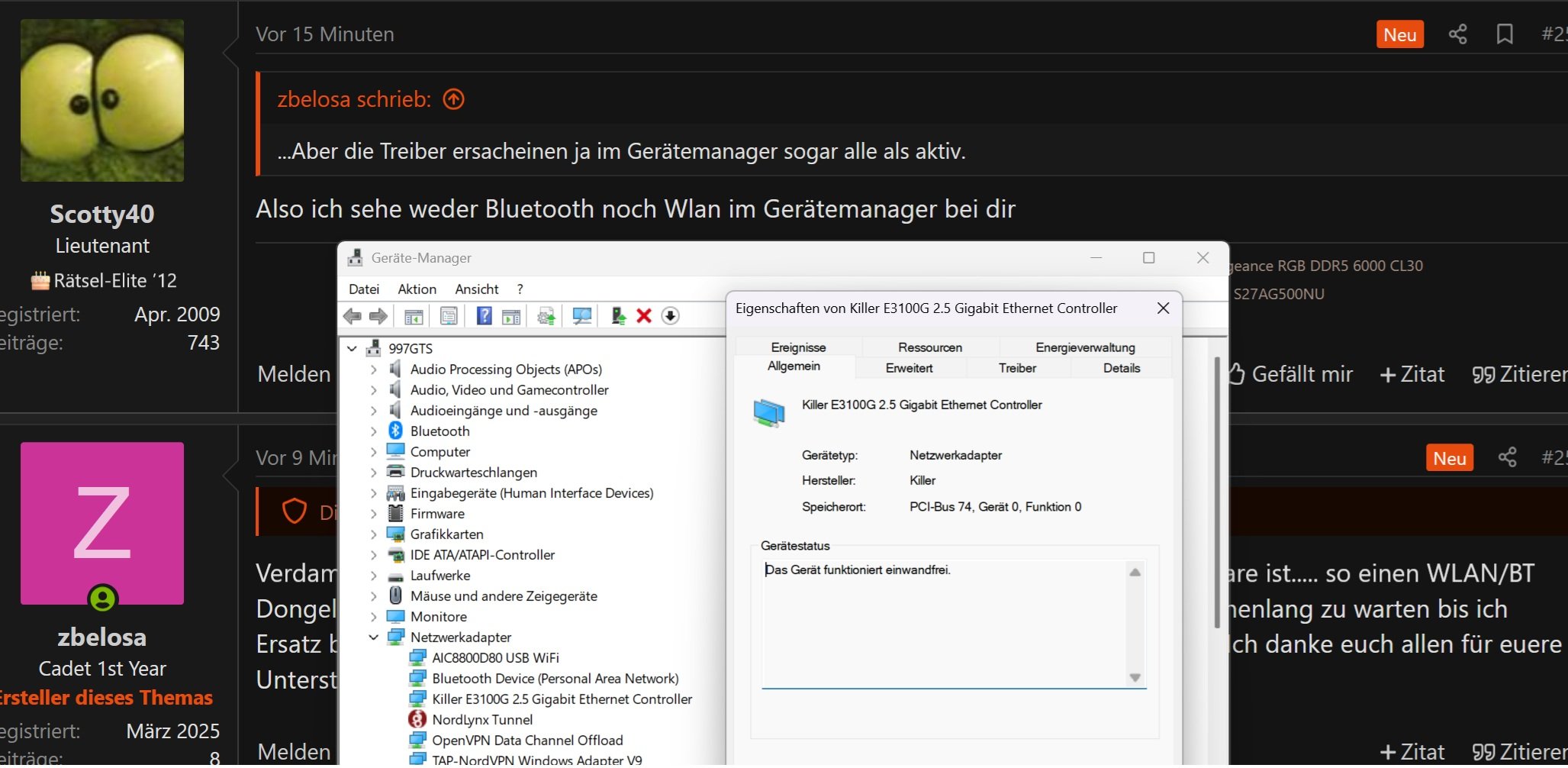Switch to the Energieverwaltung tab
This screenshot has height=768, width=1568.
1085,347
